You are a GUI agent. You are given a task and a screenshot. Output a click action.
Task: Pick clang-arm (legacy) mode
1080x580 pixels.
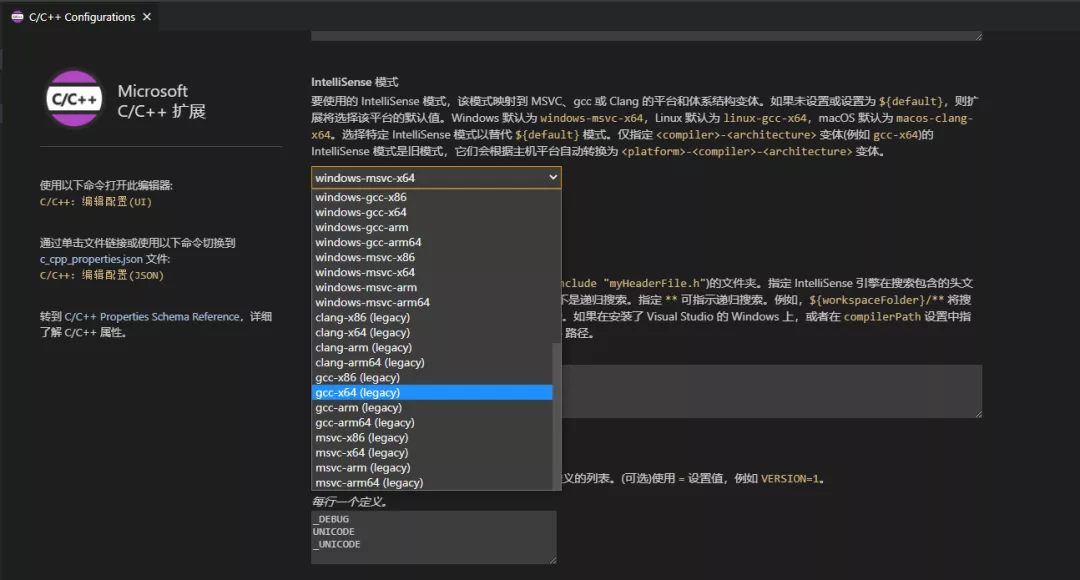[432, 348]
